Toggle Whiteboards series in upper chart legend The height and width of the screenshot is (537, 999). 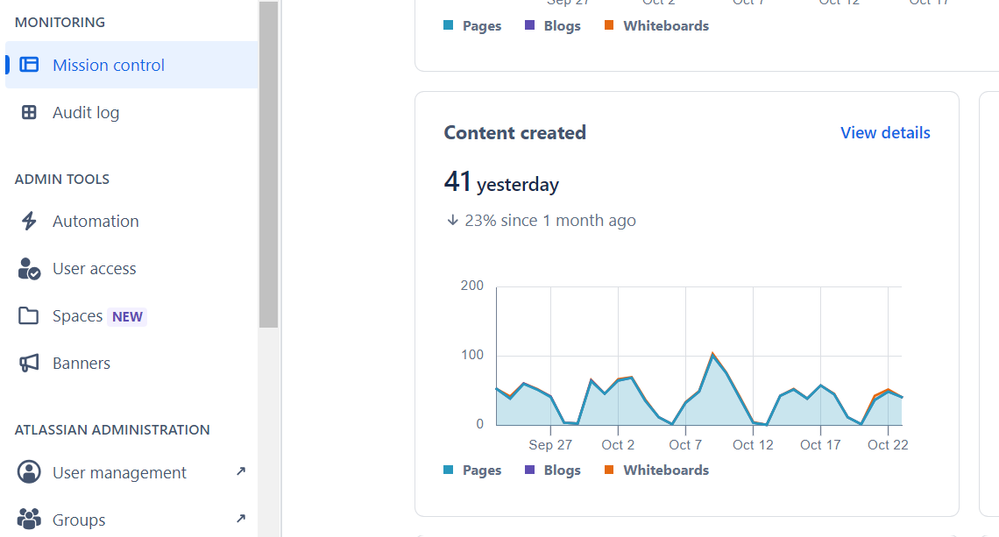coord(656,25)
